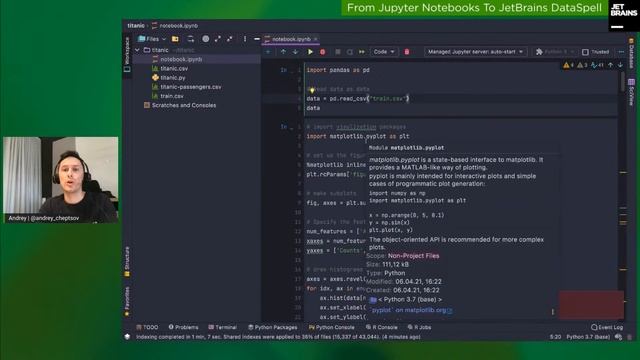Open the TODO tool window
Image resolution: width=640 pixels, height=360 pixels.
click(147, 327)
